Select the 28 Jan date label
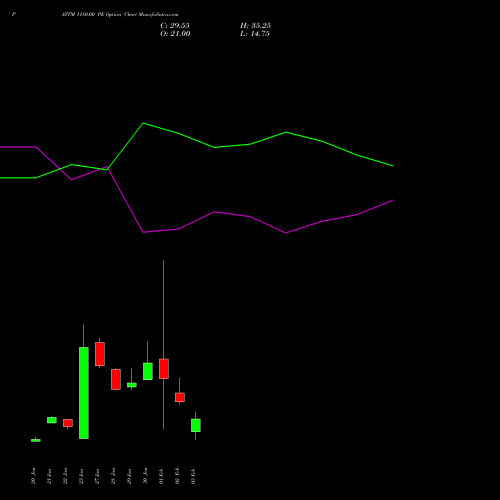Image resolution: width=500 pixels, height=500 pixels. 113,476
